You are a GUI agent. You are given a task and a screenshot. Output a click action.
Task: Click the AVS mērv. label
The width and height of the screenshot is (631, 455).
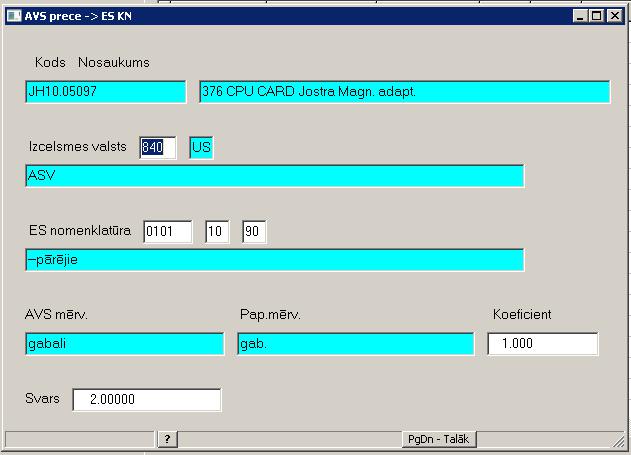[x=56, y=314]
